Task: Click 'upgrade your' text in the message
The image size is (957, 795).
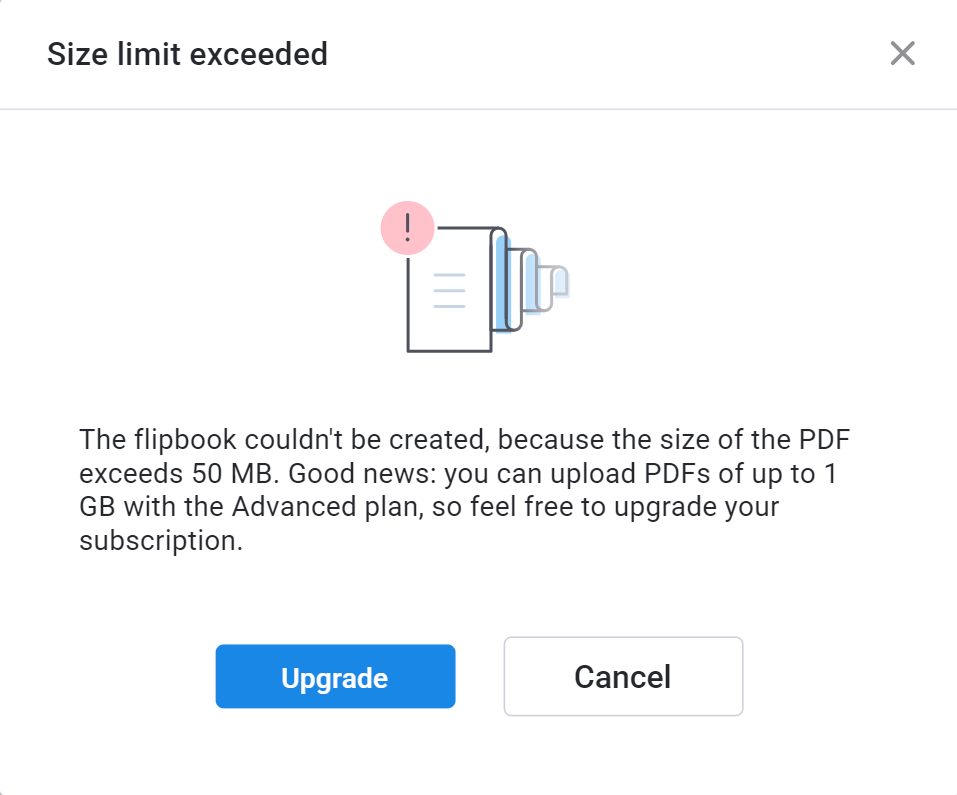Action: (696, 508)
